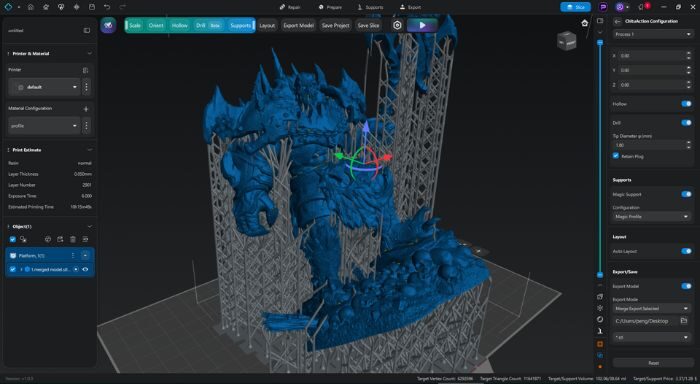Turn off the Hollow toggle
700x384 pixels.
click(x=686, y=104)
